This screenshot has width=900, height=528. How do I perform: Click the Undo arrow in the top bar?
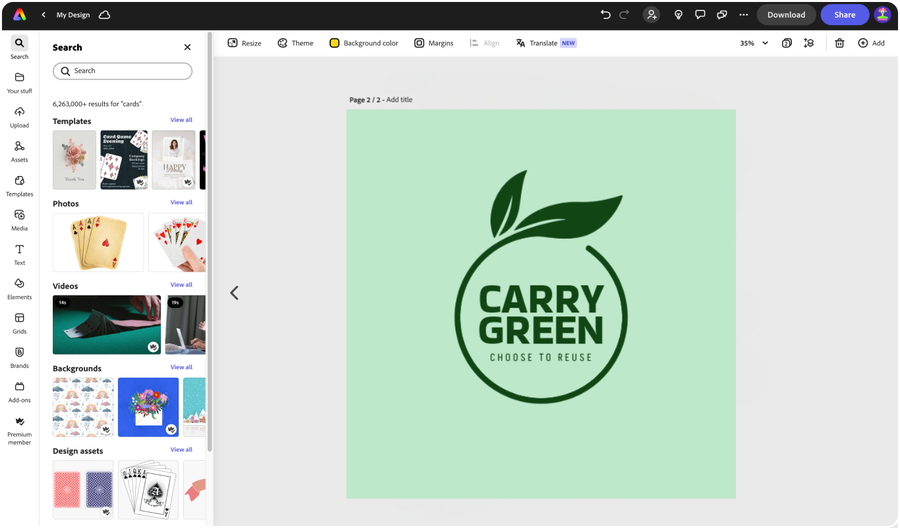pos(605,15)
